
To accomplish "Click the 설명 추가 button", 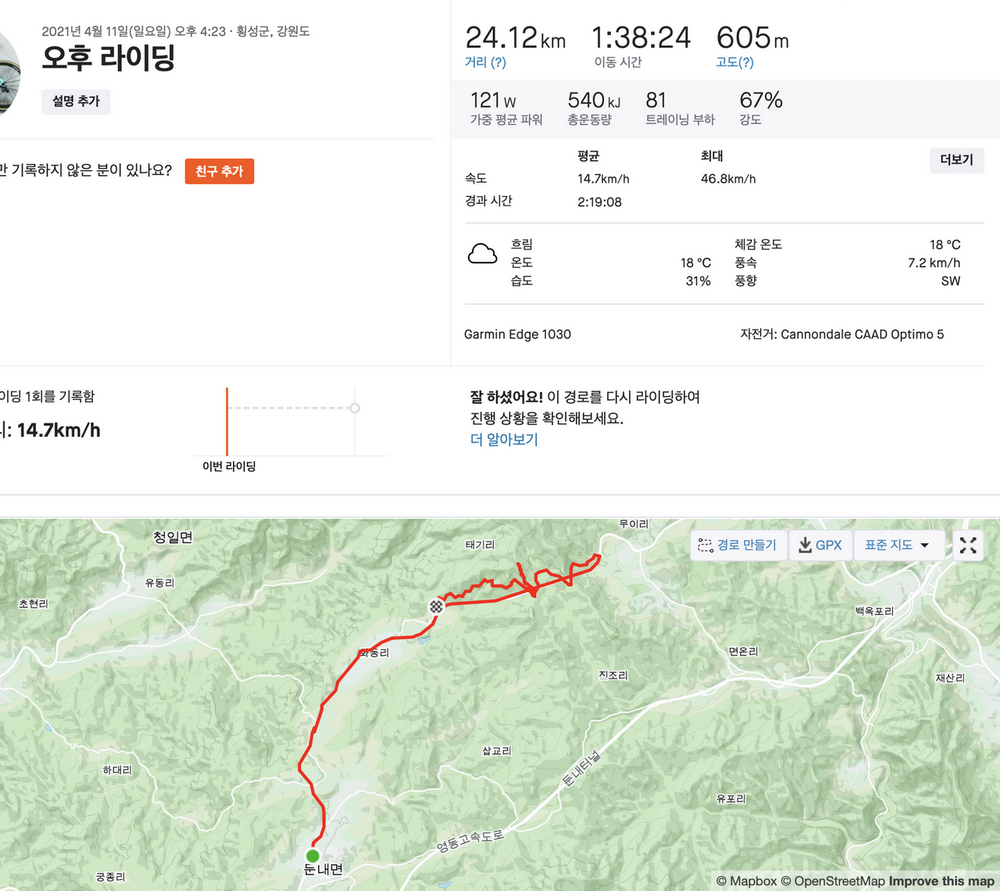I will pyautogui.click(x=76, y=101).
